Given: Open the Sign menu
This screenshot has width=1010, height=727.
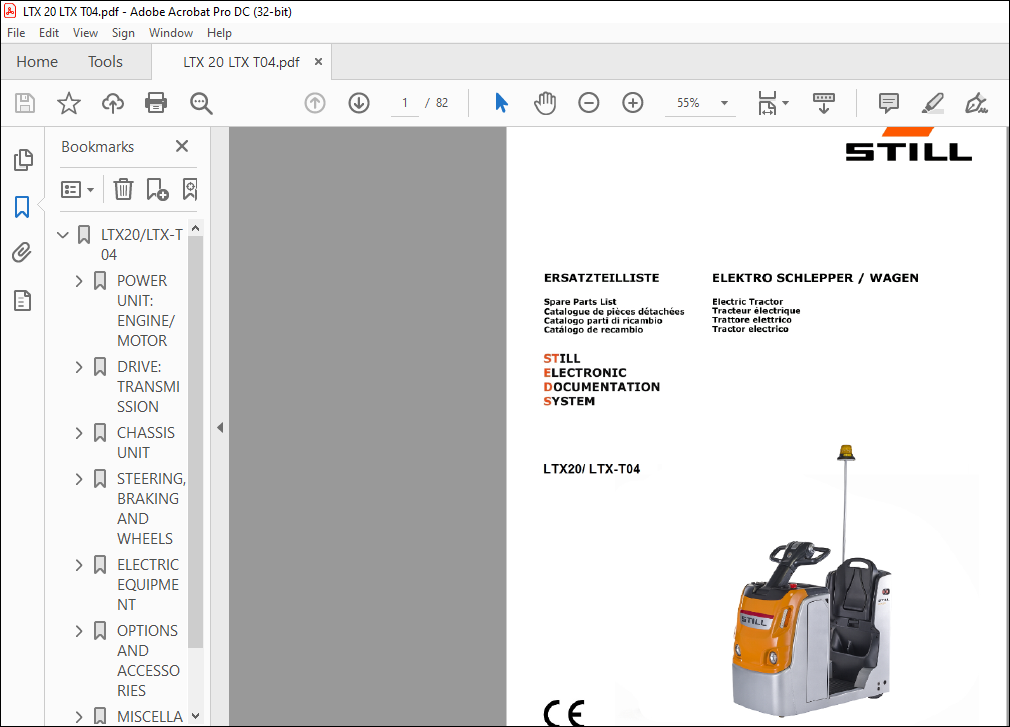Looking at the screenshot, I should (x=123, y=33).
